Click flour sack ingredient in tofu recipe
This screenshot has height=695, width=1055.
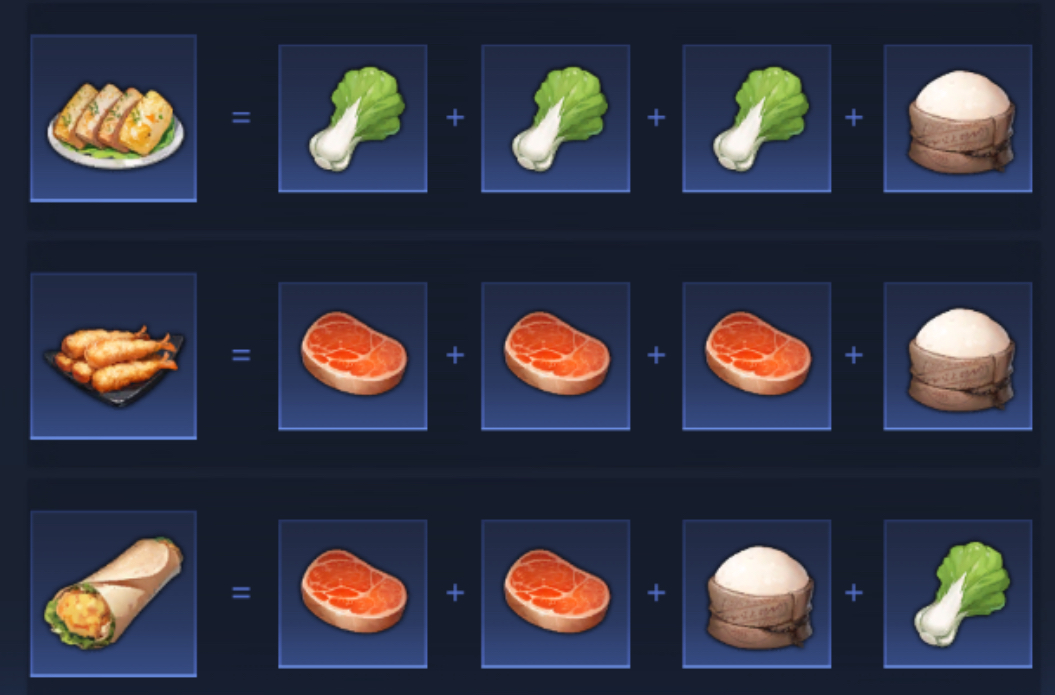click(x=958, y=118)
